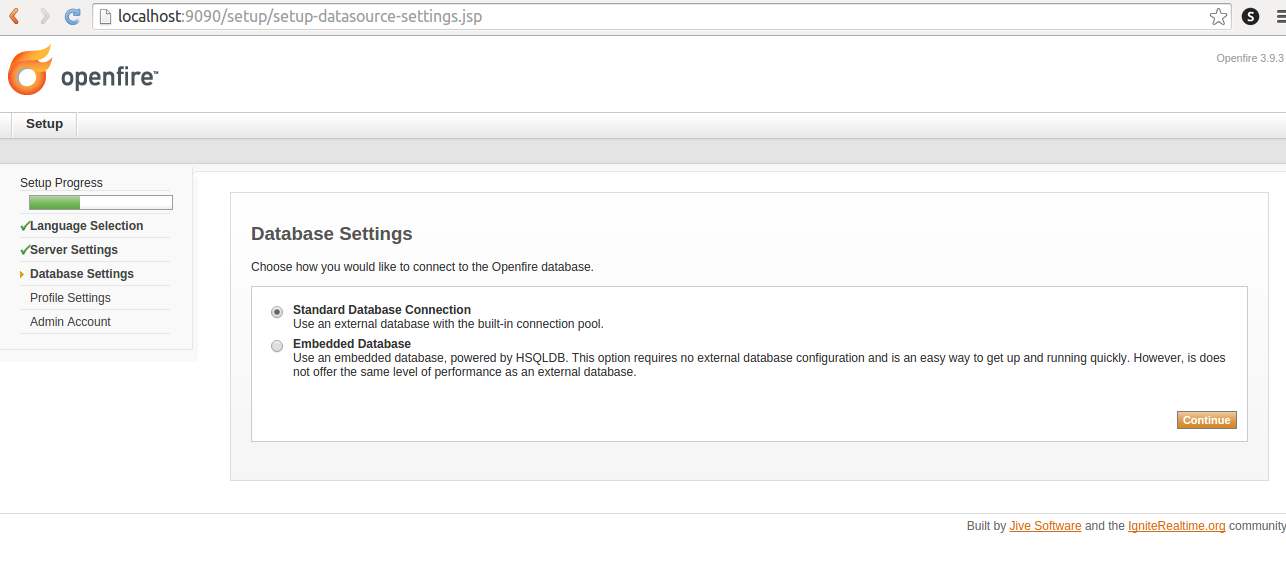Go to Language Selection step
1286x576 pixels.
[86, 226]
